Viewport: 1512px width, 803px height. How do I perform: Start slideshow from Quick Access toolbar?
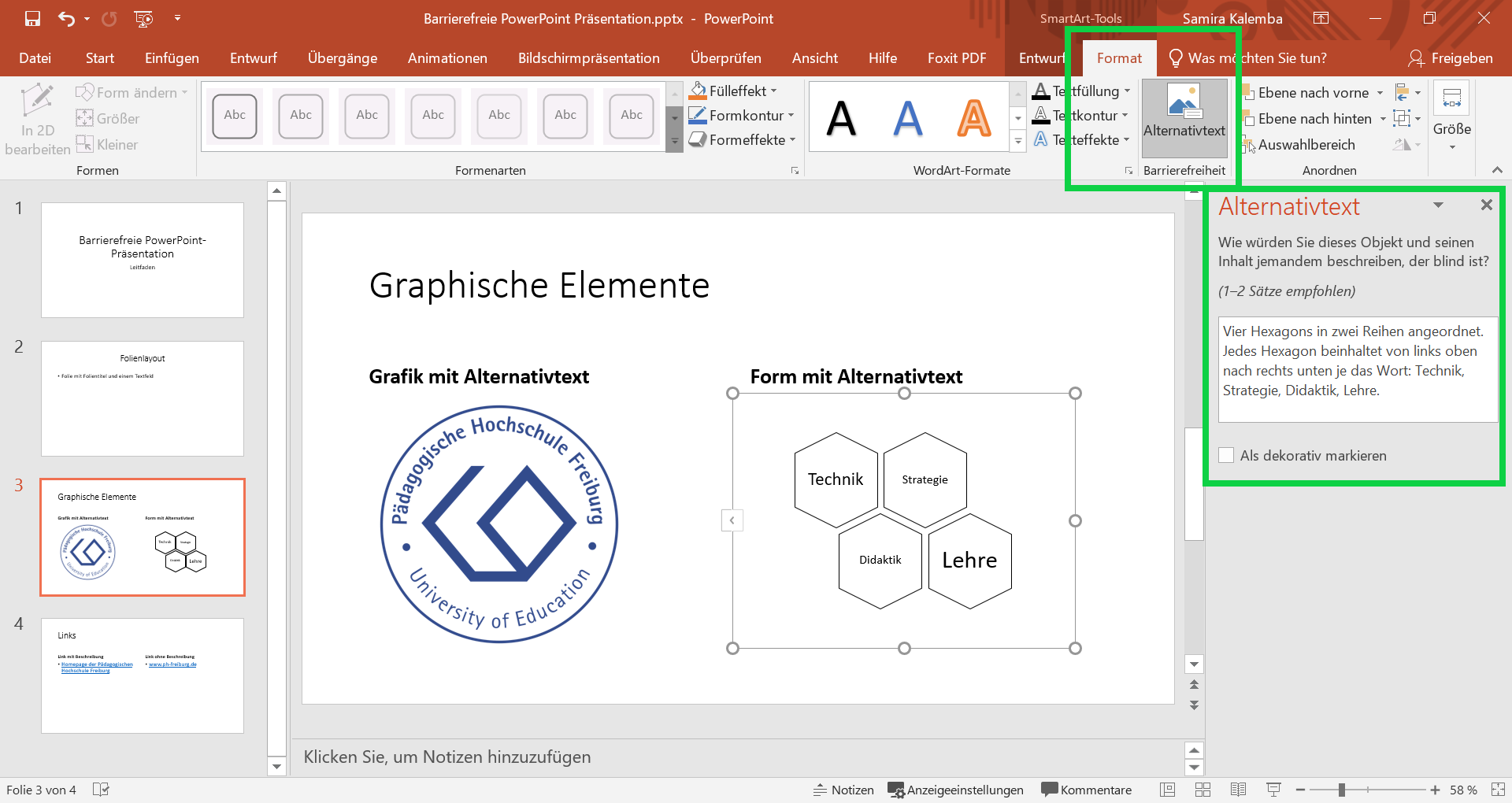143,18
